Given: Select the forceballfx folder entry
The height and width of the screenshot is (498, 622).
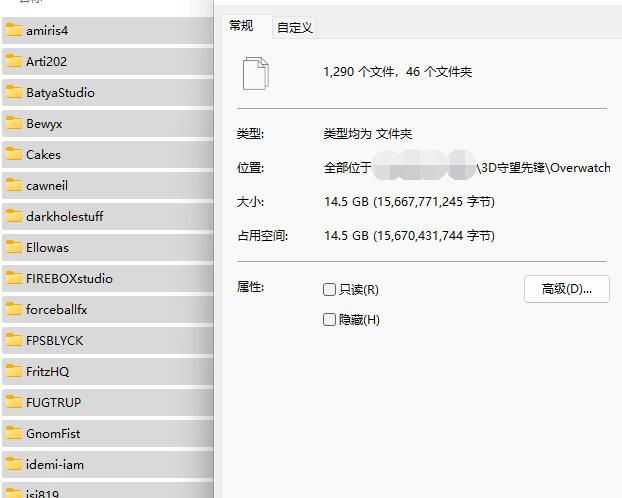Looking at the screenshot, I should pos(56,309).
